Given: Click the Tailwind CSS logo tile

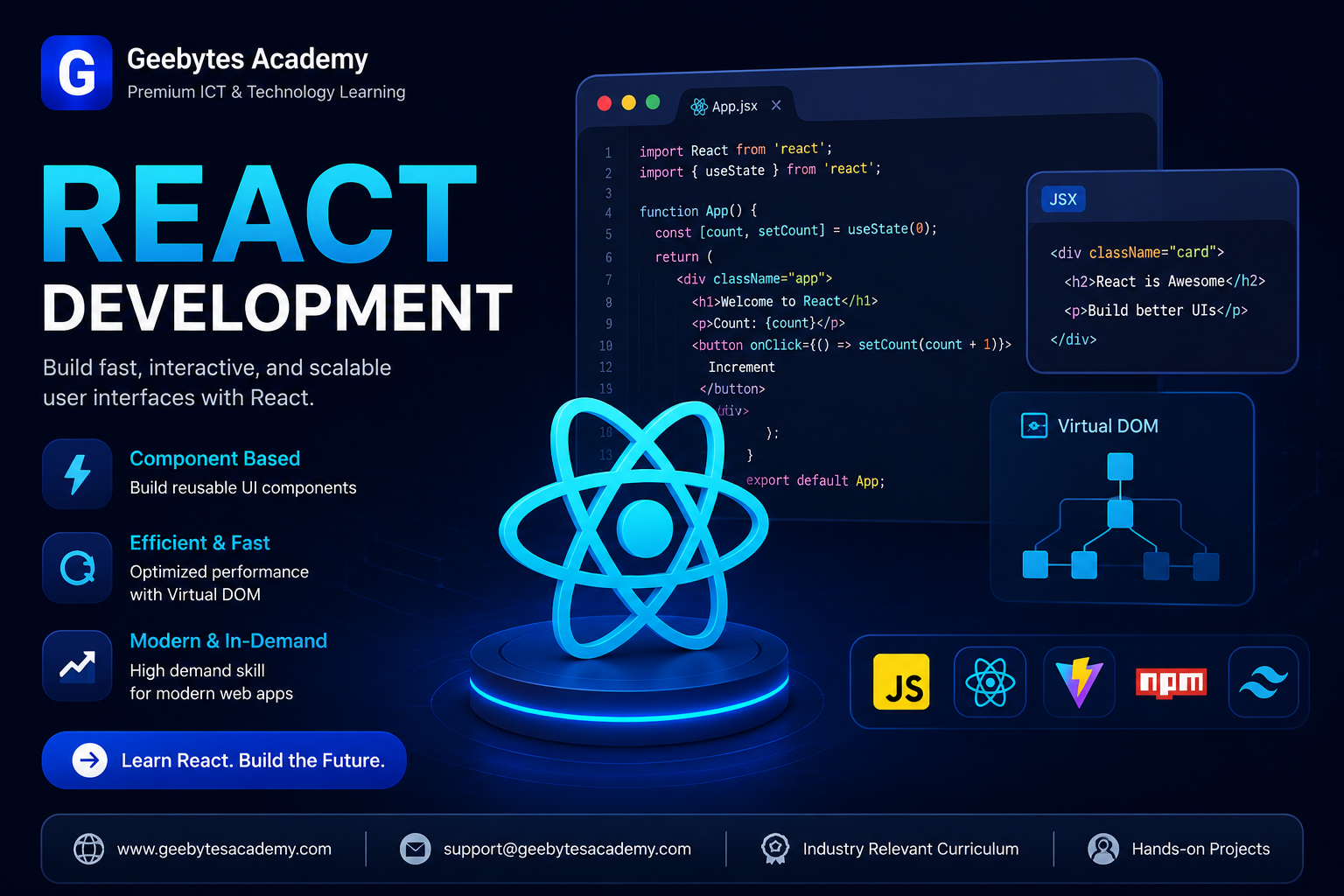Looking at the screenshot, I should pyautogui.click(x=1263, y=682).
